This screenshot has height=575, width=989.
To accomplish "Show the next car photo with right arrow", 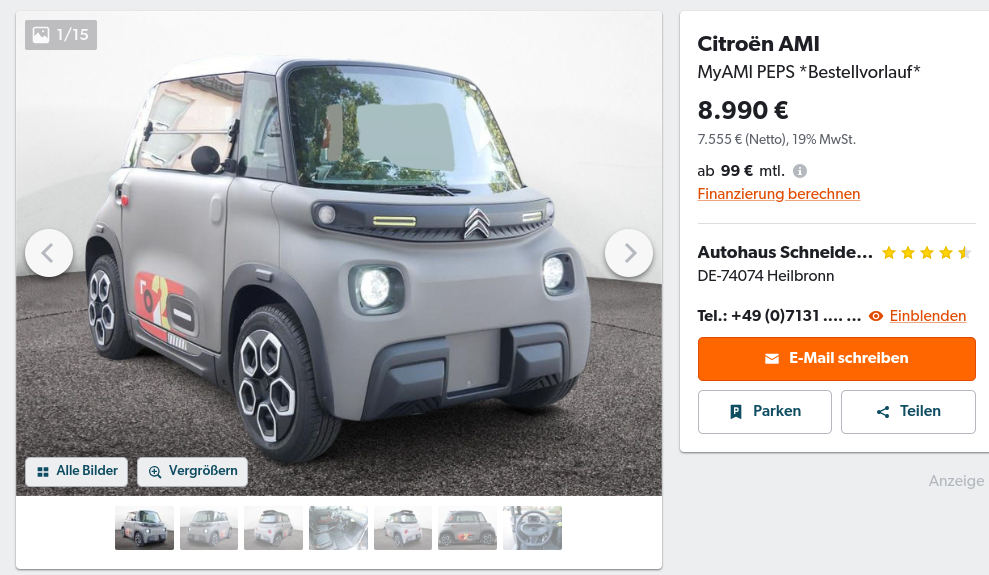I will 629,253.
